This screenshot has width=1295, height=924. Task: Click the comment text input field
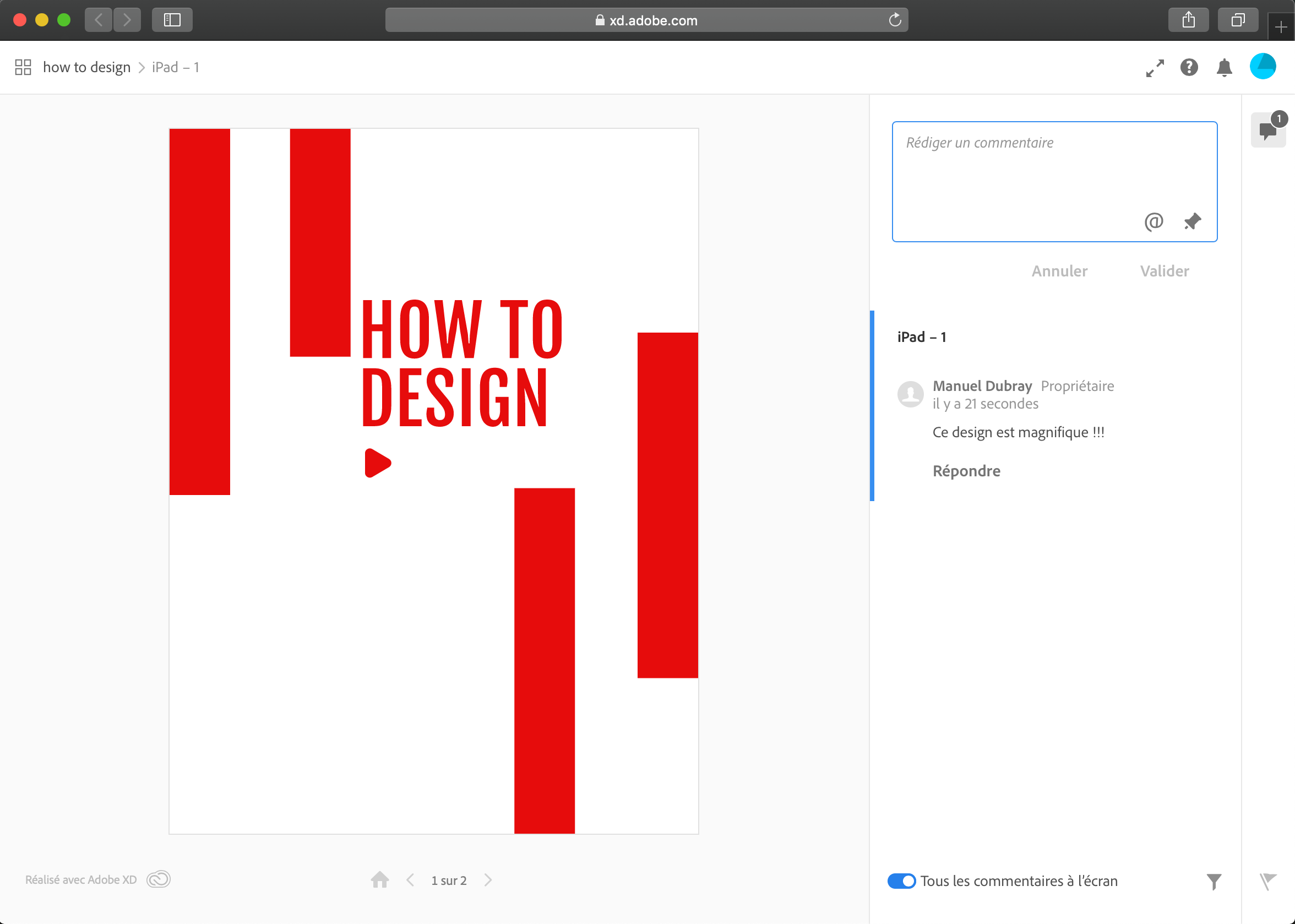(1054, 181)
